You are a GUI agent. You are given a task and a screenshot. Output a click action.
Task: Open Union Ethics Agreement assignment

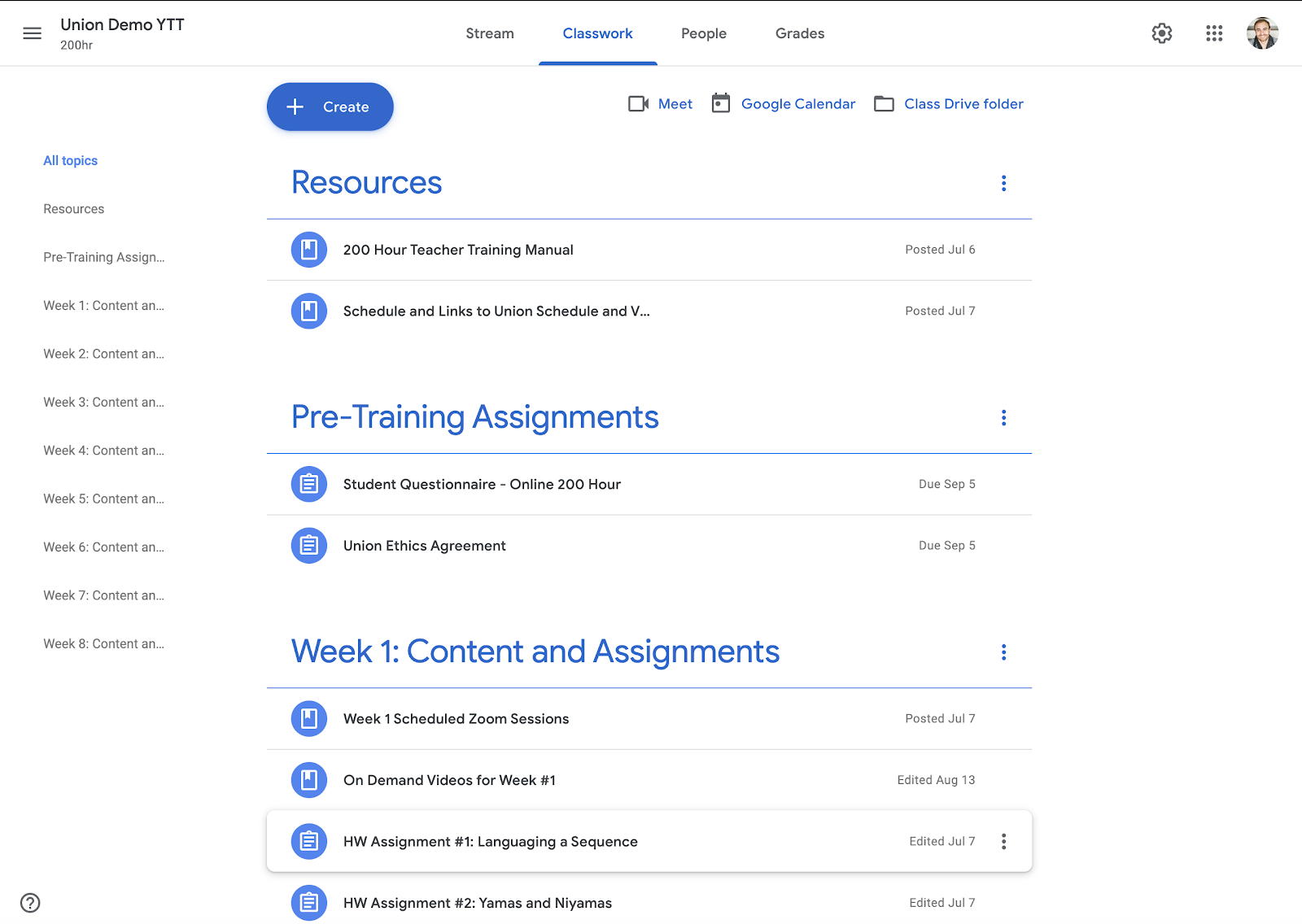click(425, 546)
